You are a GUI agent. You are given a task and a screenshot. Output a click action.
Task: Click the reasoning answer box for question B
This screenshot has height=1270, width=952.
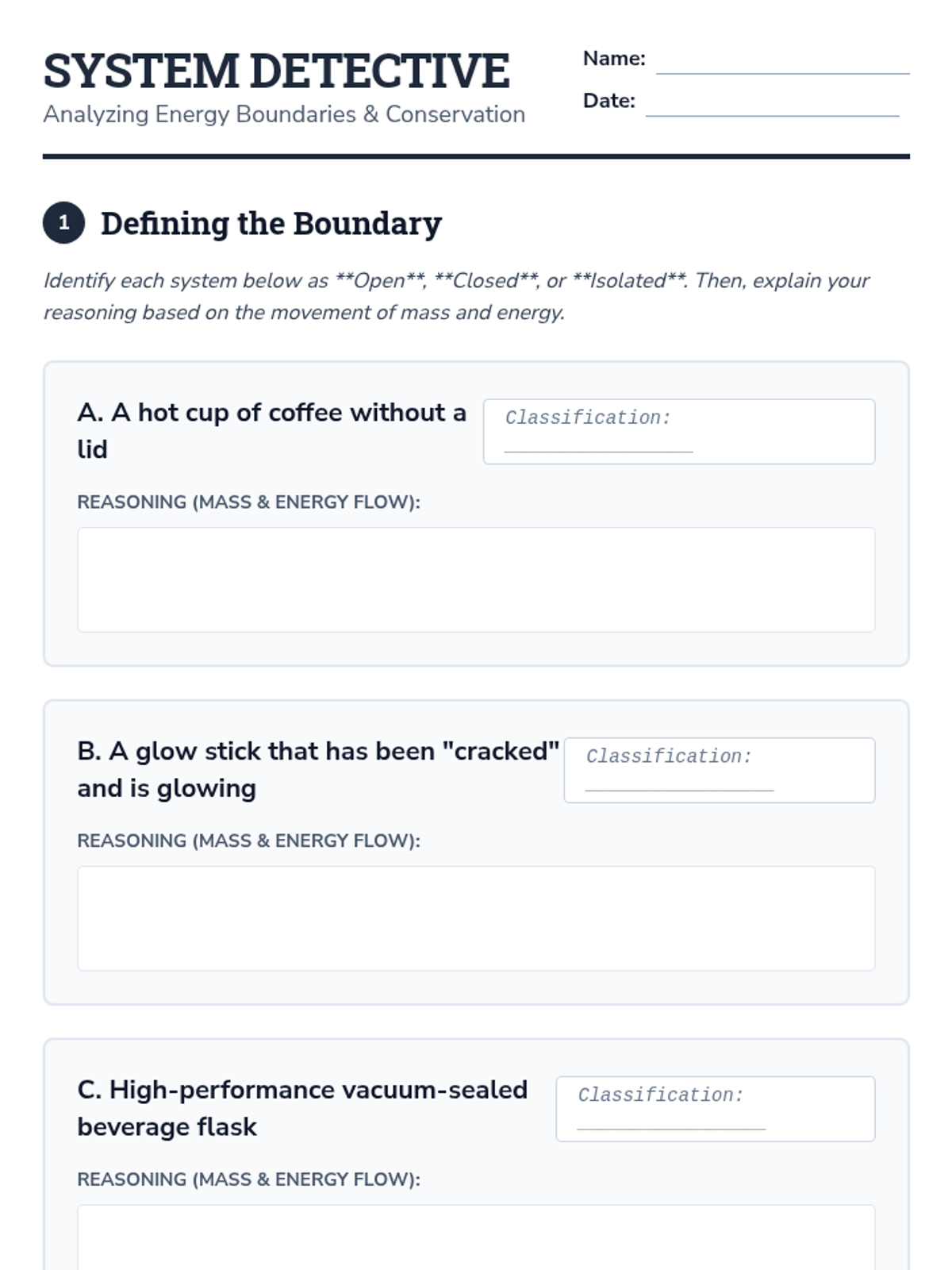476,918
